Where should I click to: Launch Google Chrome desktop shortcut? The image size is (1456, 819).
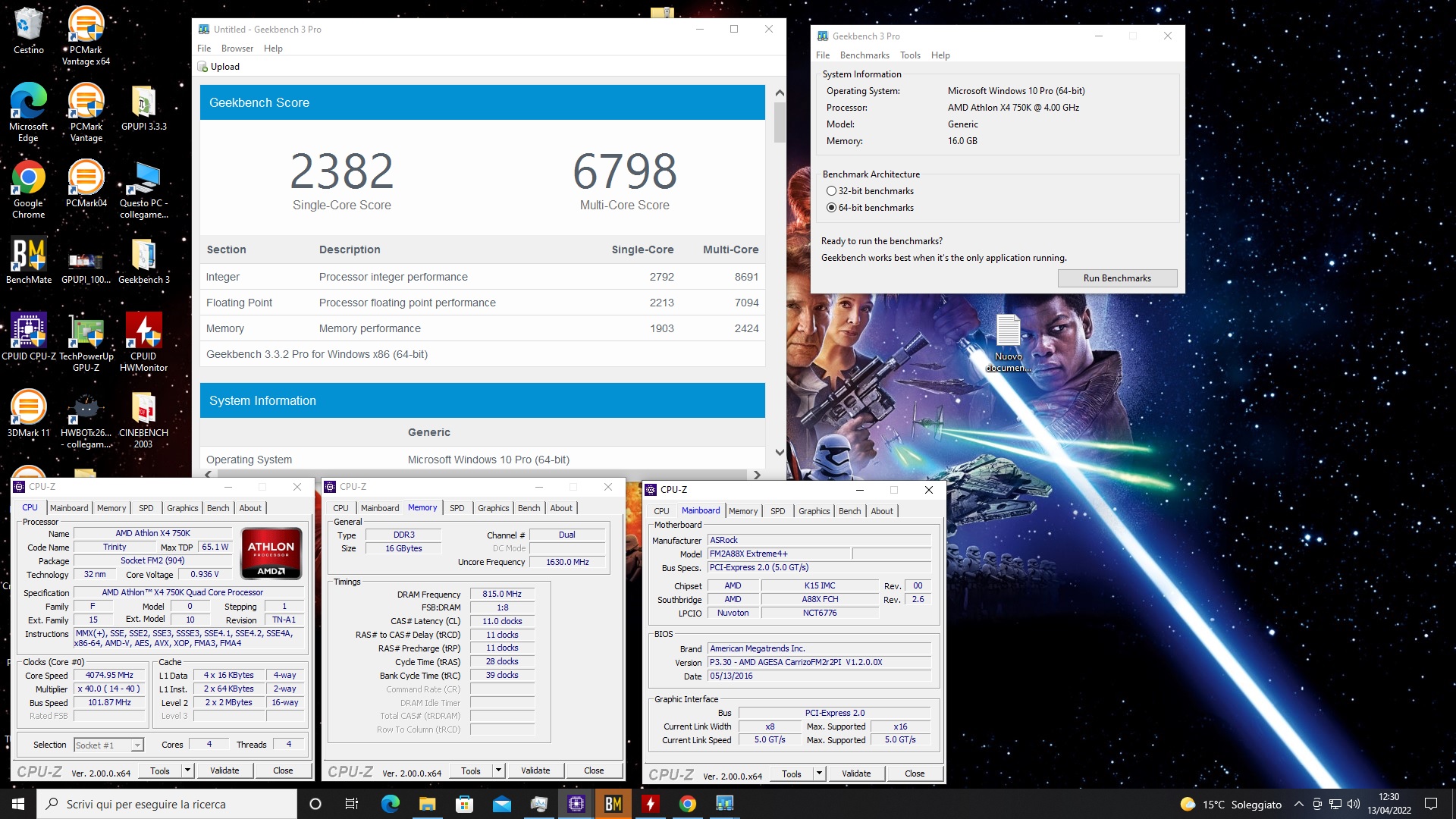(29, 189)
